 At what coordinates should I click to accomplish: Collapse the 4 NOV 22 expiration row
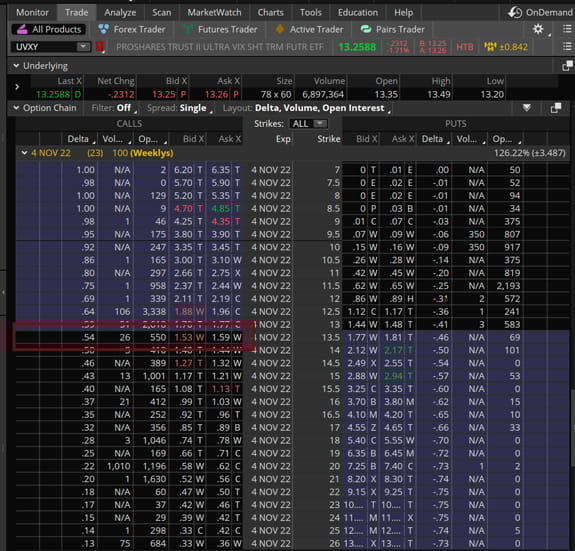[24, 153]
